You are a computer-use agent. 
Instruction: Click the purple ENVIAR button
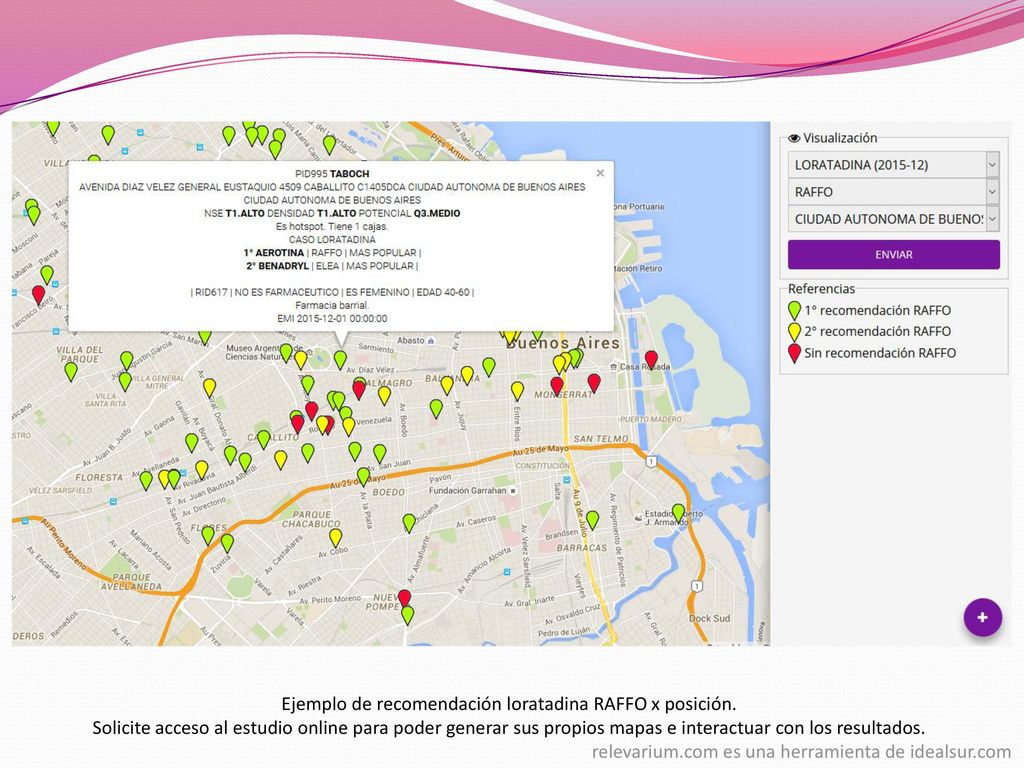point(893,255)
